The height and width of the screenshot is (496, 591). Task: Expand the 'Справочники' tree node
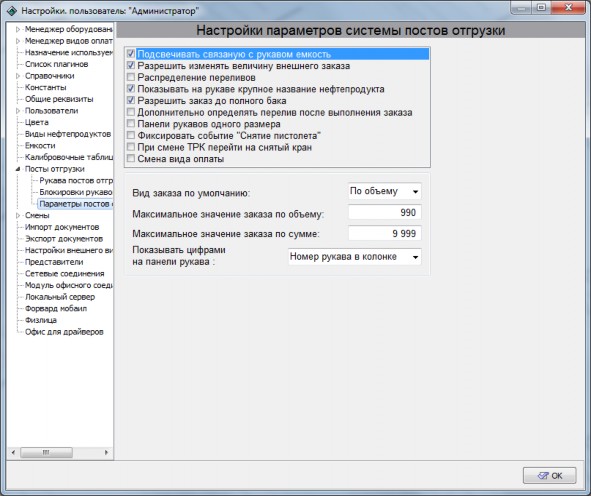(x=18, y=76)
